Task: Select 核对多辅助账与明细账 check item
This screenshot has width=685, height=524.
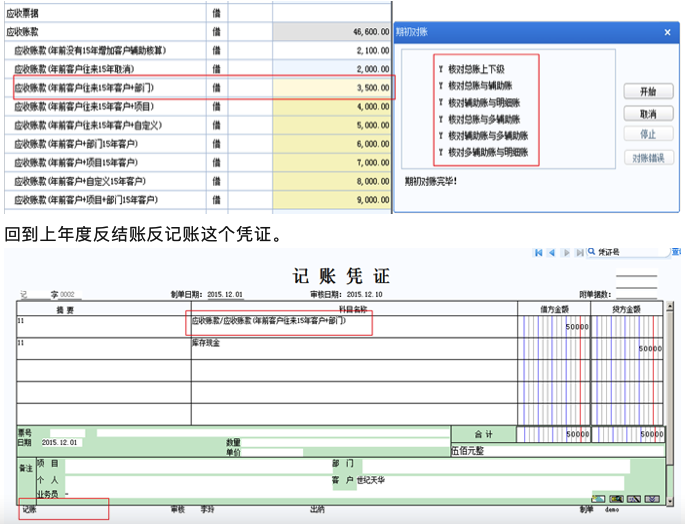Action: point(483,153)
